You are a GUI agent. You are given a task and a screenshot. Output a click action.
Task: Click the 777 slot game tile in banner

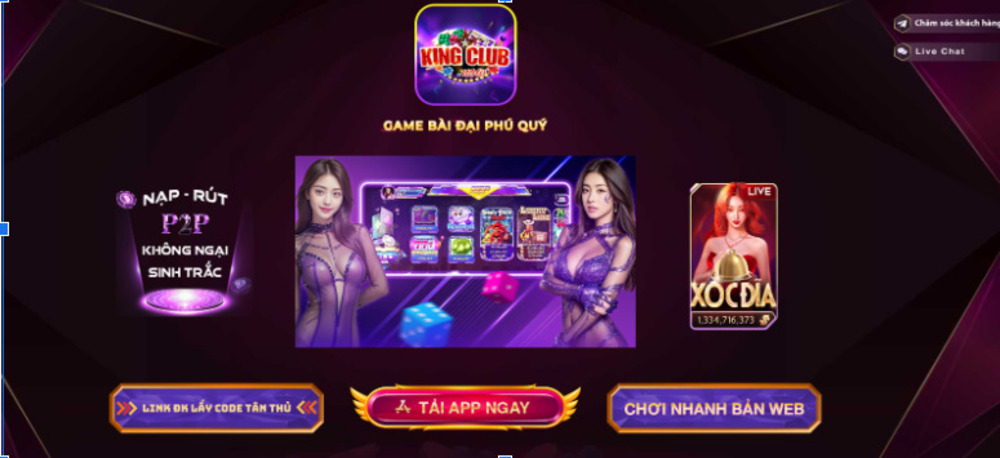pos(423,249)
